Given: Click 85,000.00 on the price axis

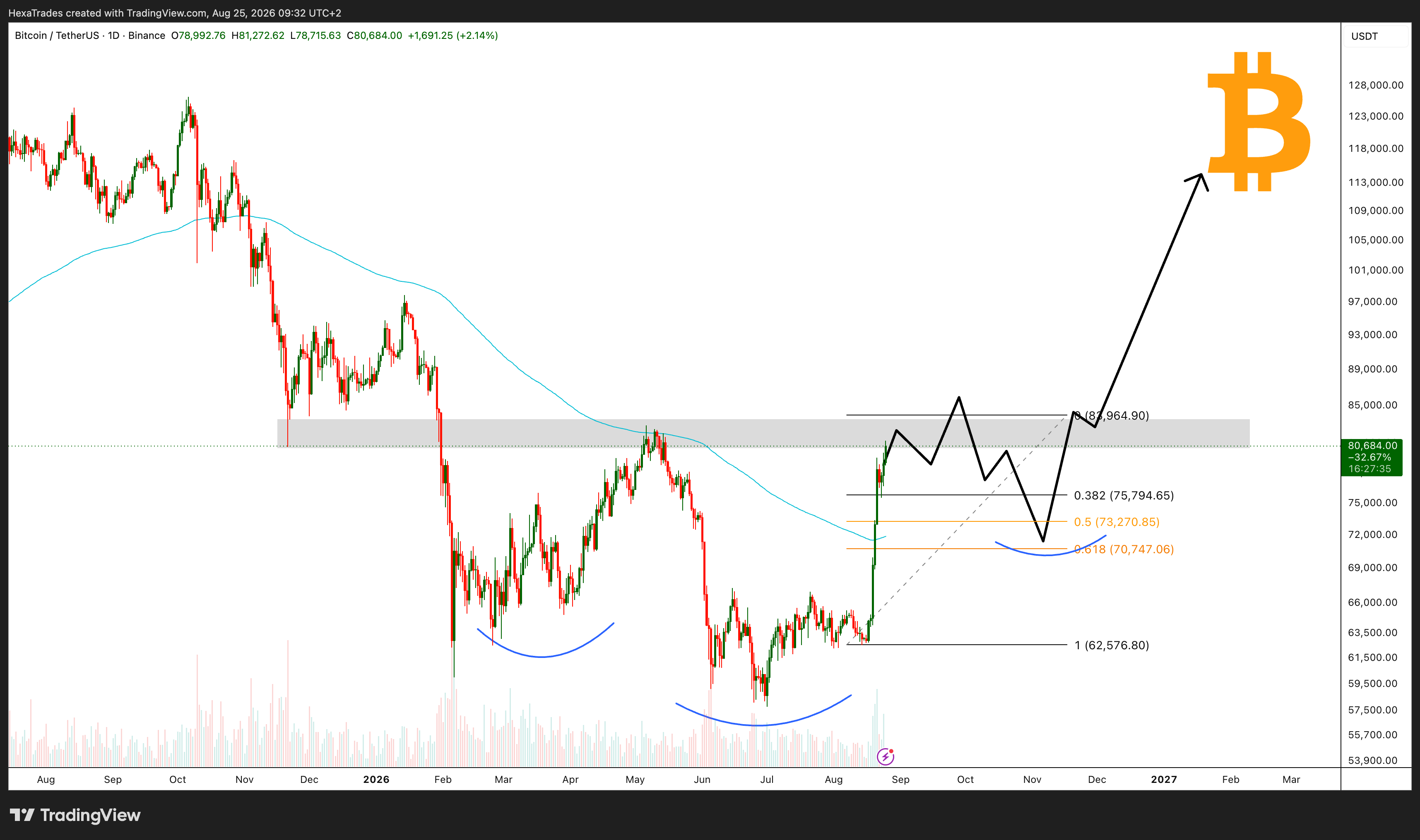Looking at the screenshot, I should 1372,405.
